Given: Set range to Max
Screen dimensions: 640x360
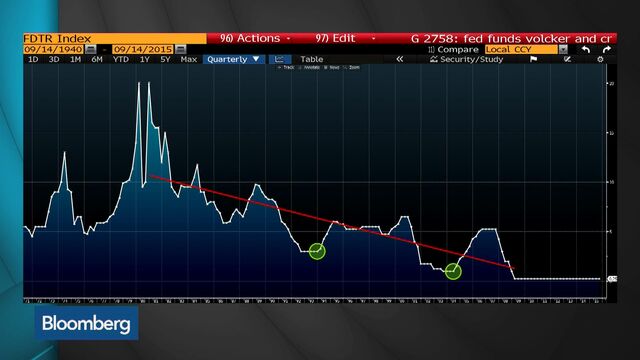Looking at the screenshot, I should (x=189, y=59).
